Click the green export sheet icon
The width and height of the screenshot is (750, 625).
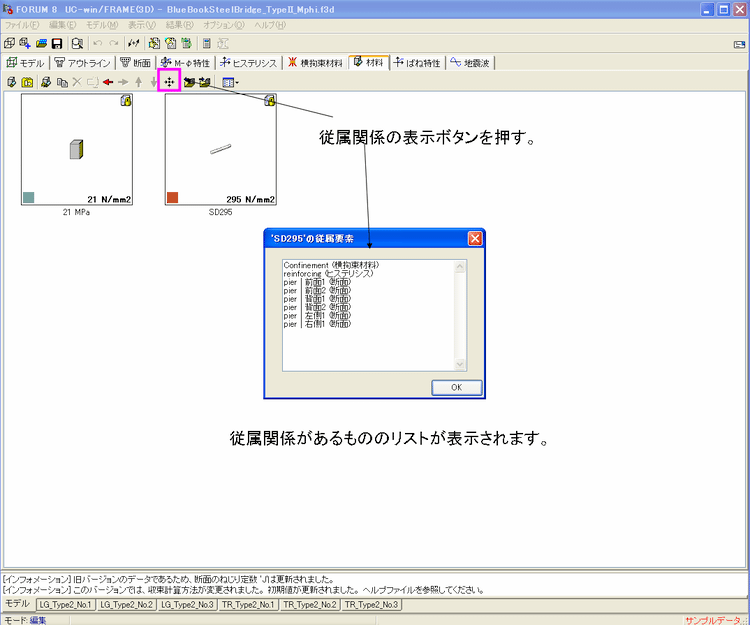tap(186, 44)
